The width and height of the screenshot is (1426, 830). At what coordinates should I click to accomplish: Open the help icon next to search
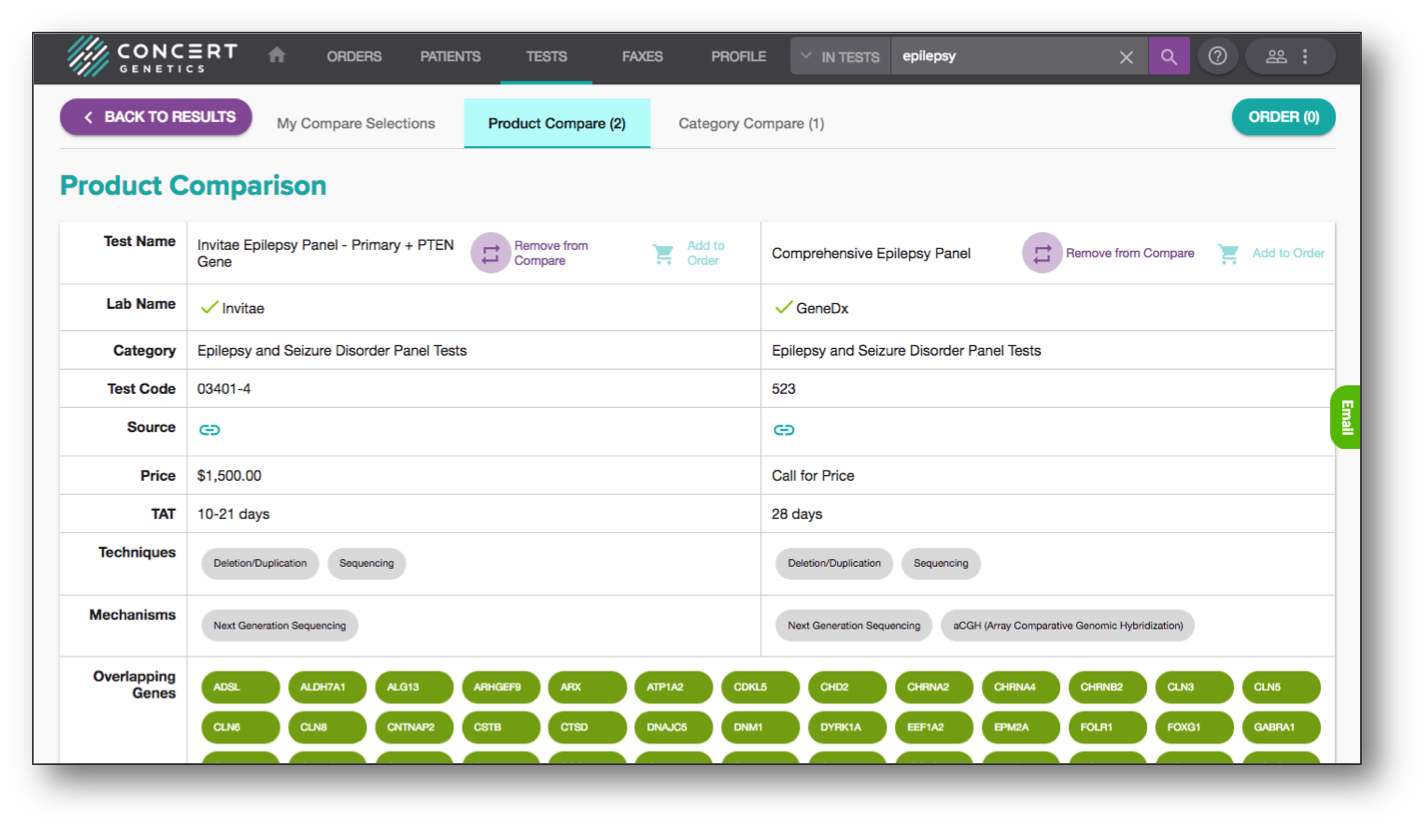(x=1217, y=56)
